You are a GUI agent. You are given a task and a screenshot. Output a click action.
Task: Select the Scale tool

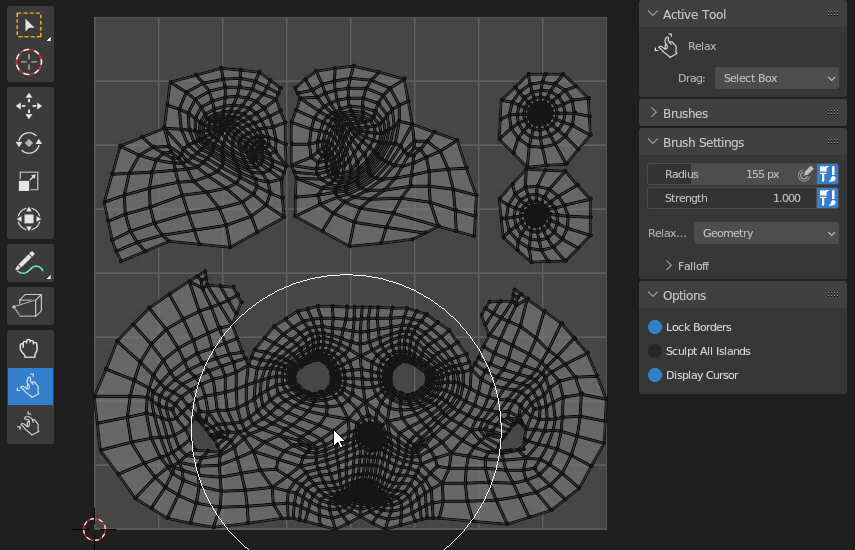pos(30,182)
